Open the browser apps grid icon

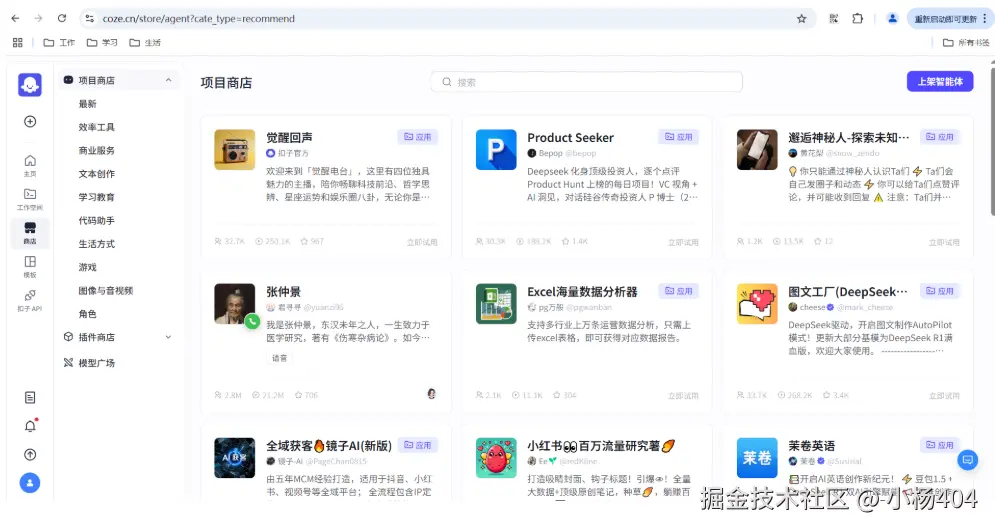coord(18,43)
